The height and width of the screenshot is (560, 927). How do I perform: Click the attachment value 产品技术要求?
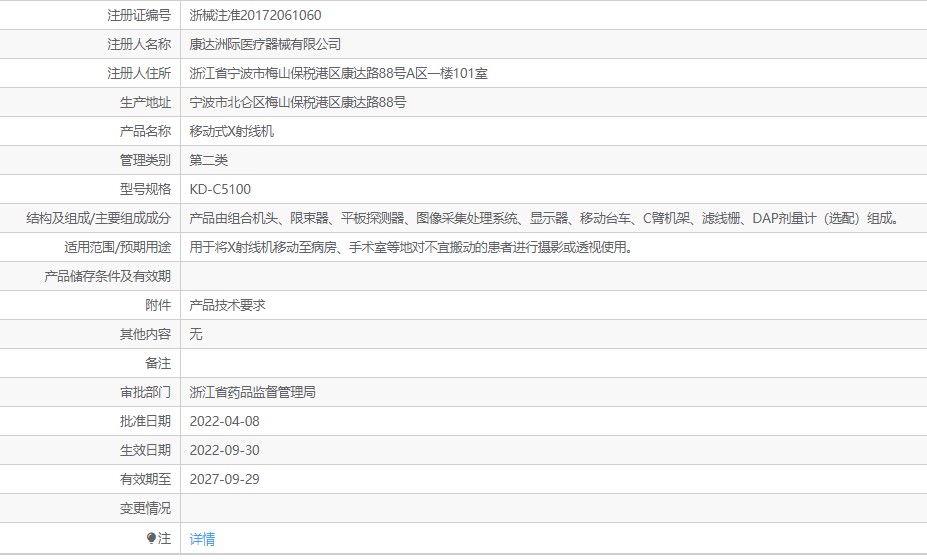[x=228, y=305]
